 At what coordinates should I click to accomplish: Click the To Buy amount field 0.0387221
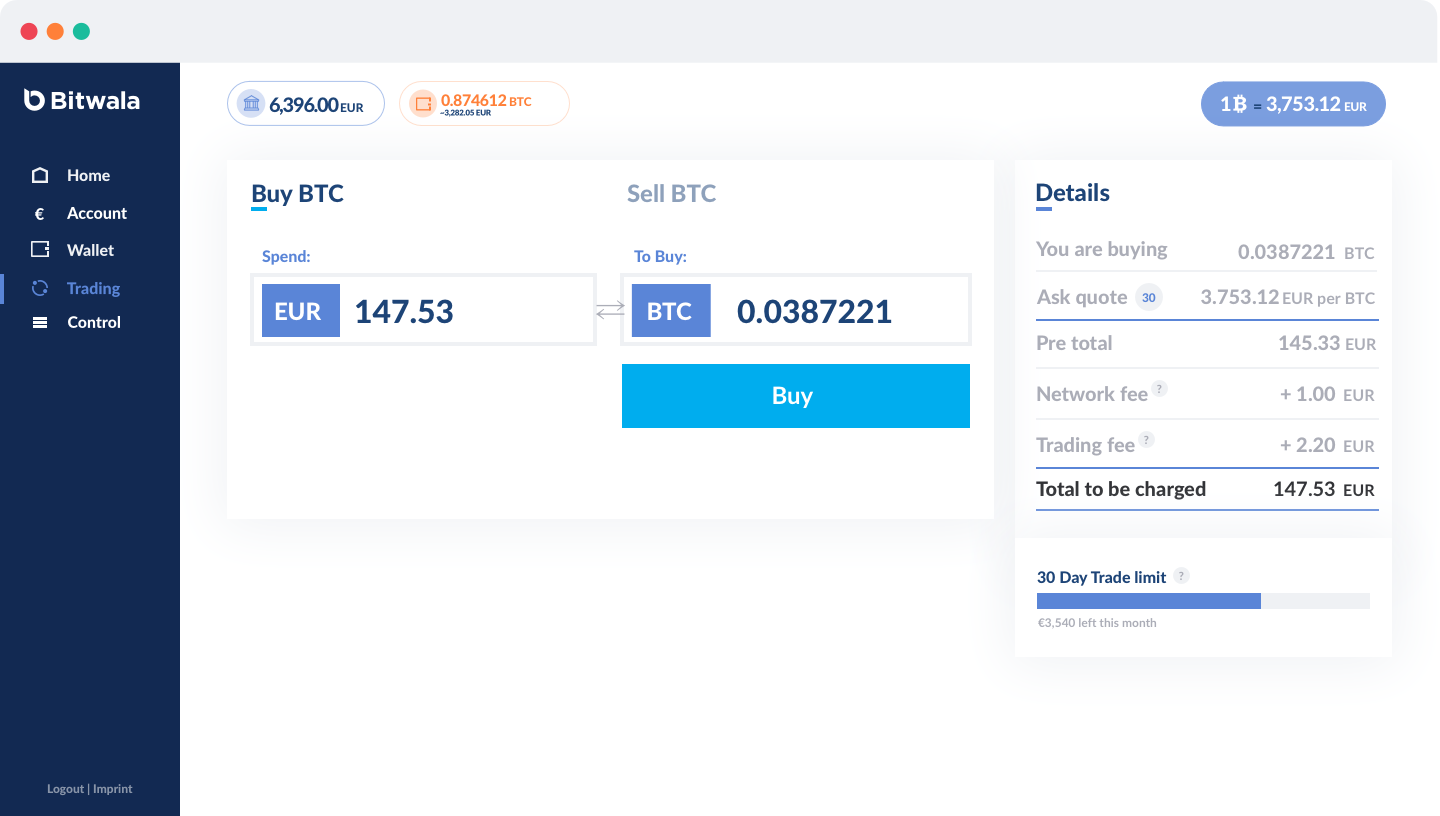click(x=796, y=310)
